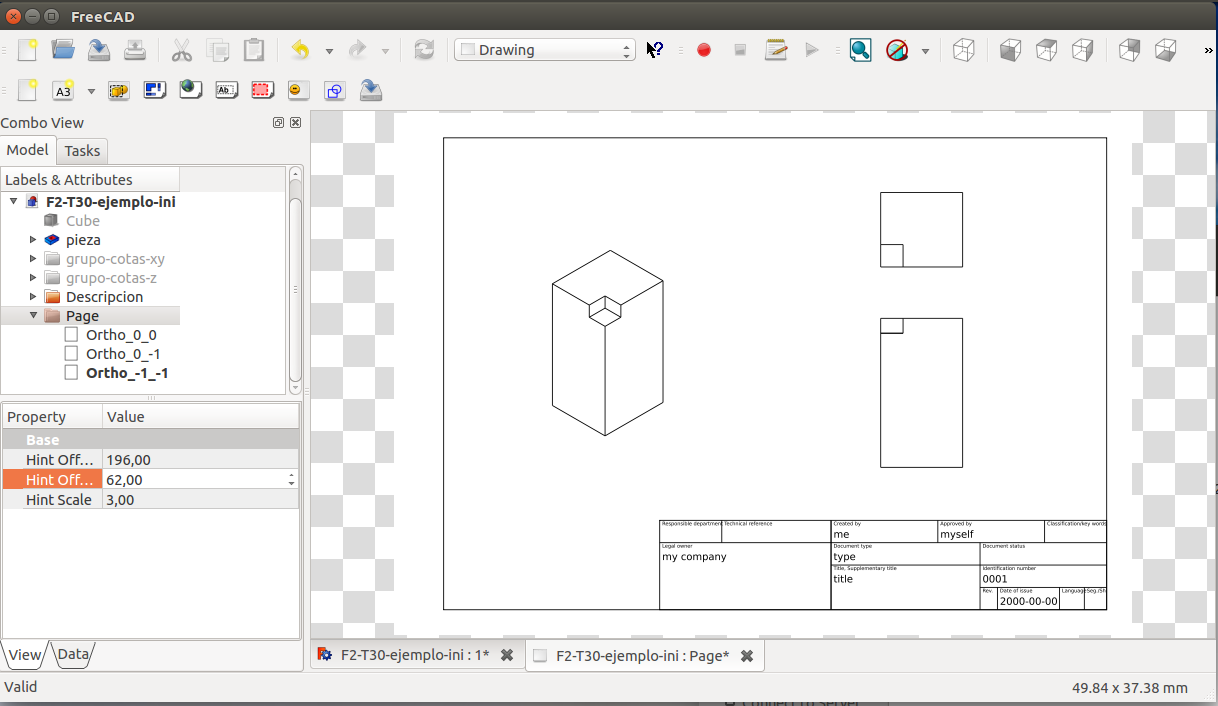The image size is (1218, 706).
Task: Click the open in browser globe icon
Action: point(190,91)
